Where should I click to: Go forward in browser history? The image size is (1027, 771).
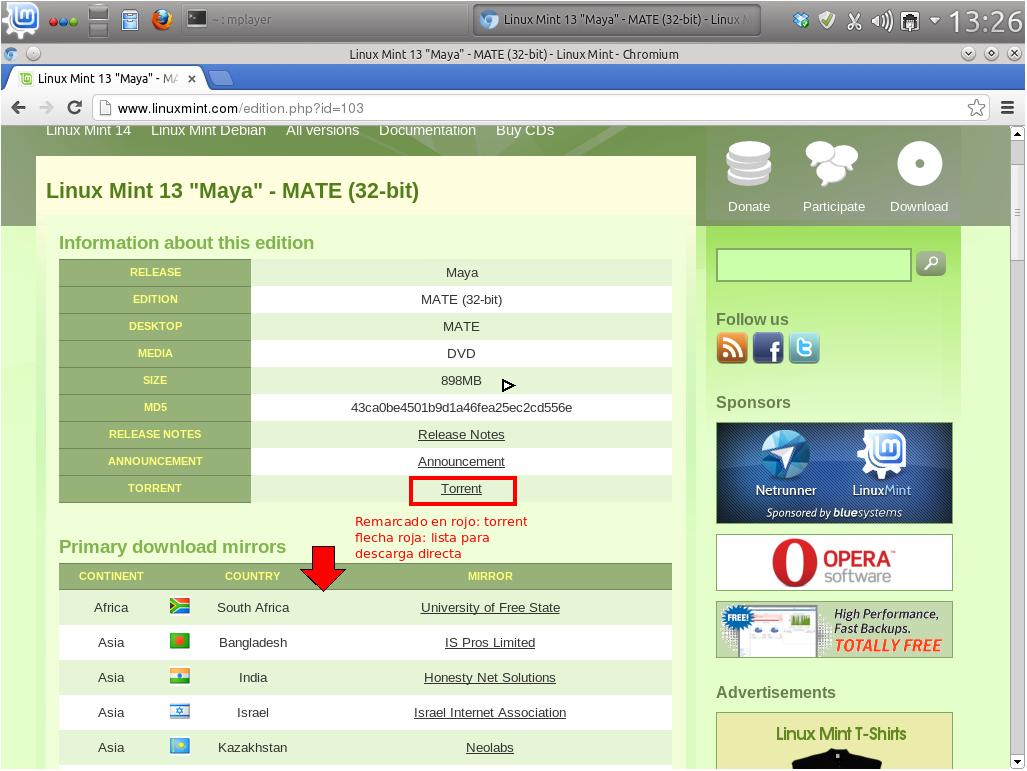[x=47, y=107]
